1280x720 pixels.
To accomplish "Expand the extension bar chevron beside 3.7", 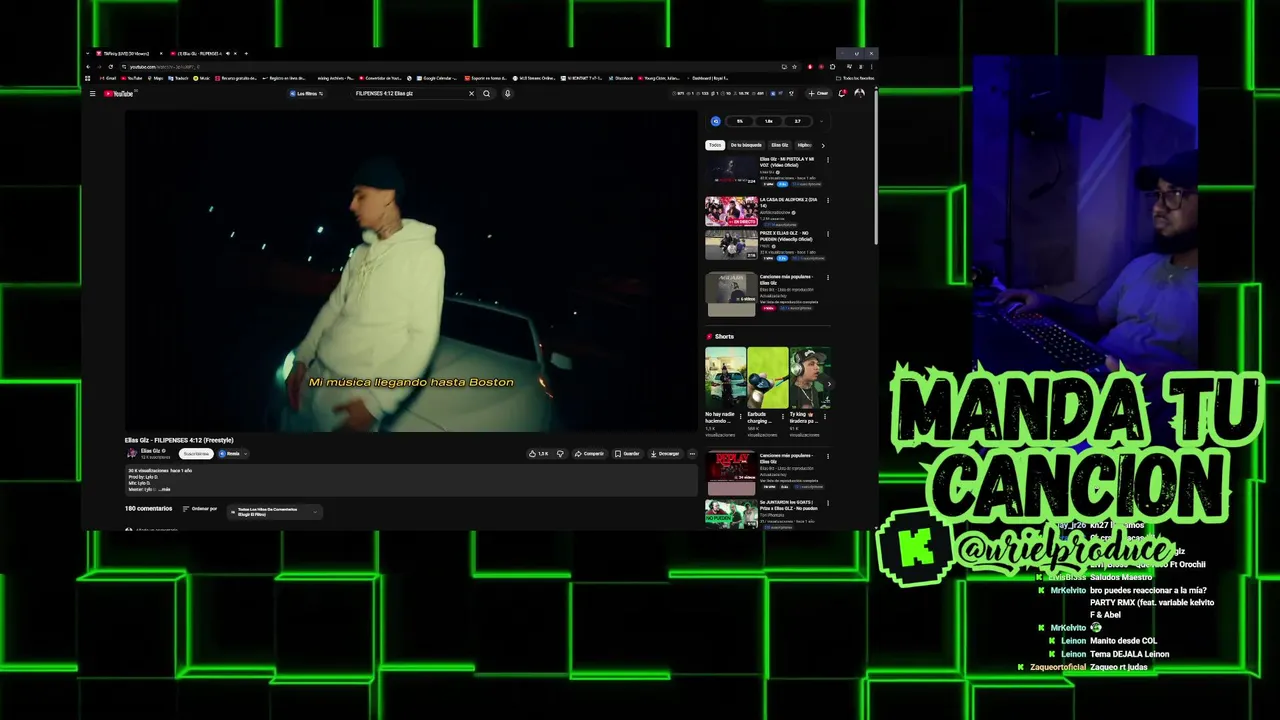I will (x=821, y=121).
